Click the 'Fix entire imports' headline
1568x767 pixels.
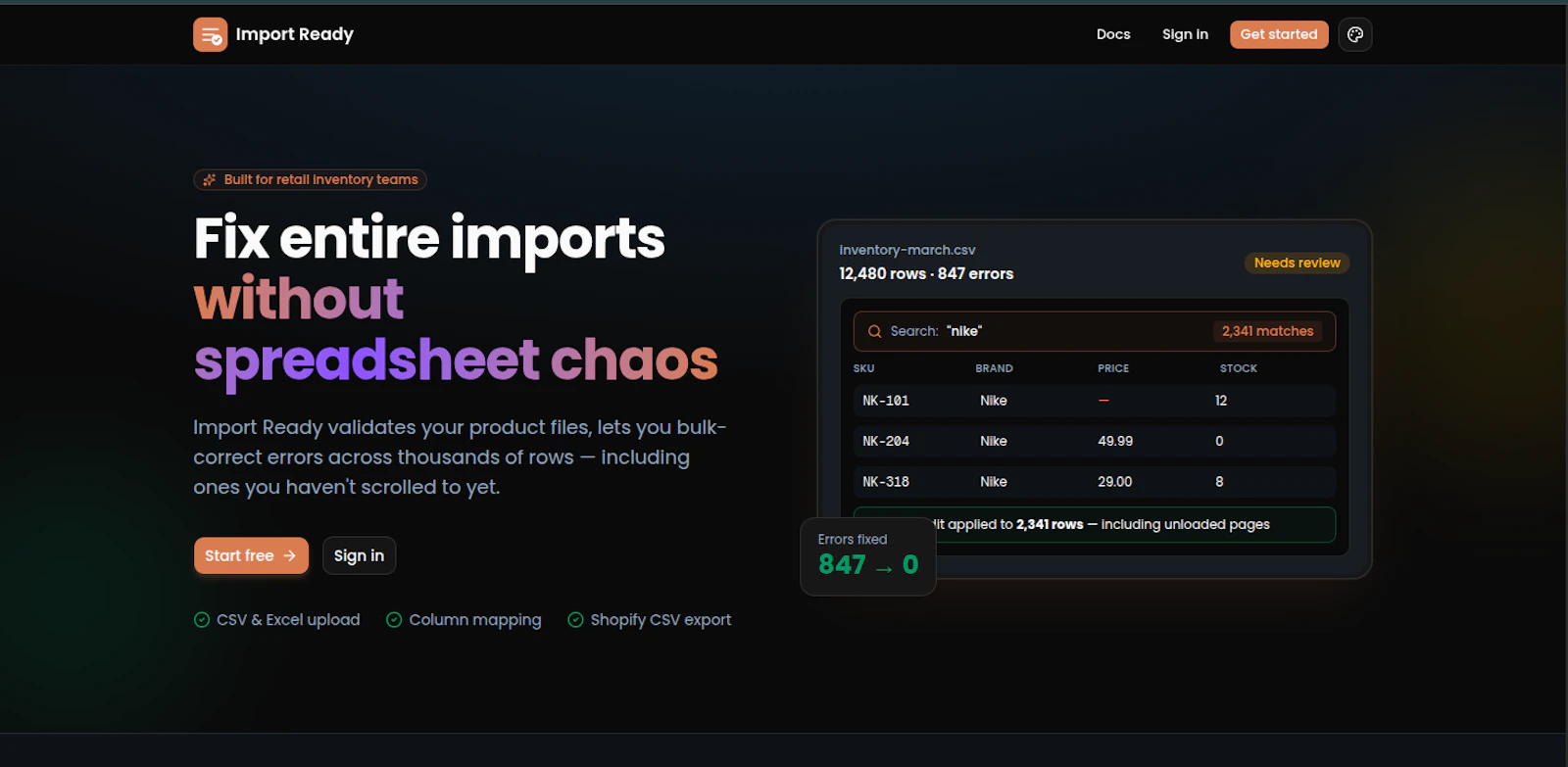[429, 238]
